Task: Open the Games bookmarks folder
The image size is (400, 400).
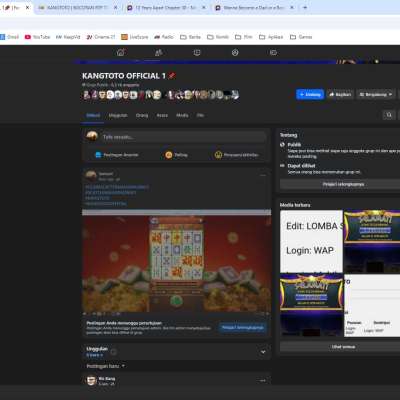Action: pos(301,37)
